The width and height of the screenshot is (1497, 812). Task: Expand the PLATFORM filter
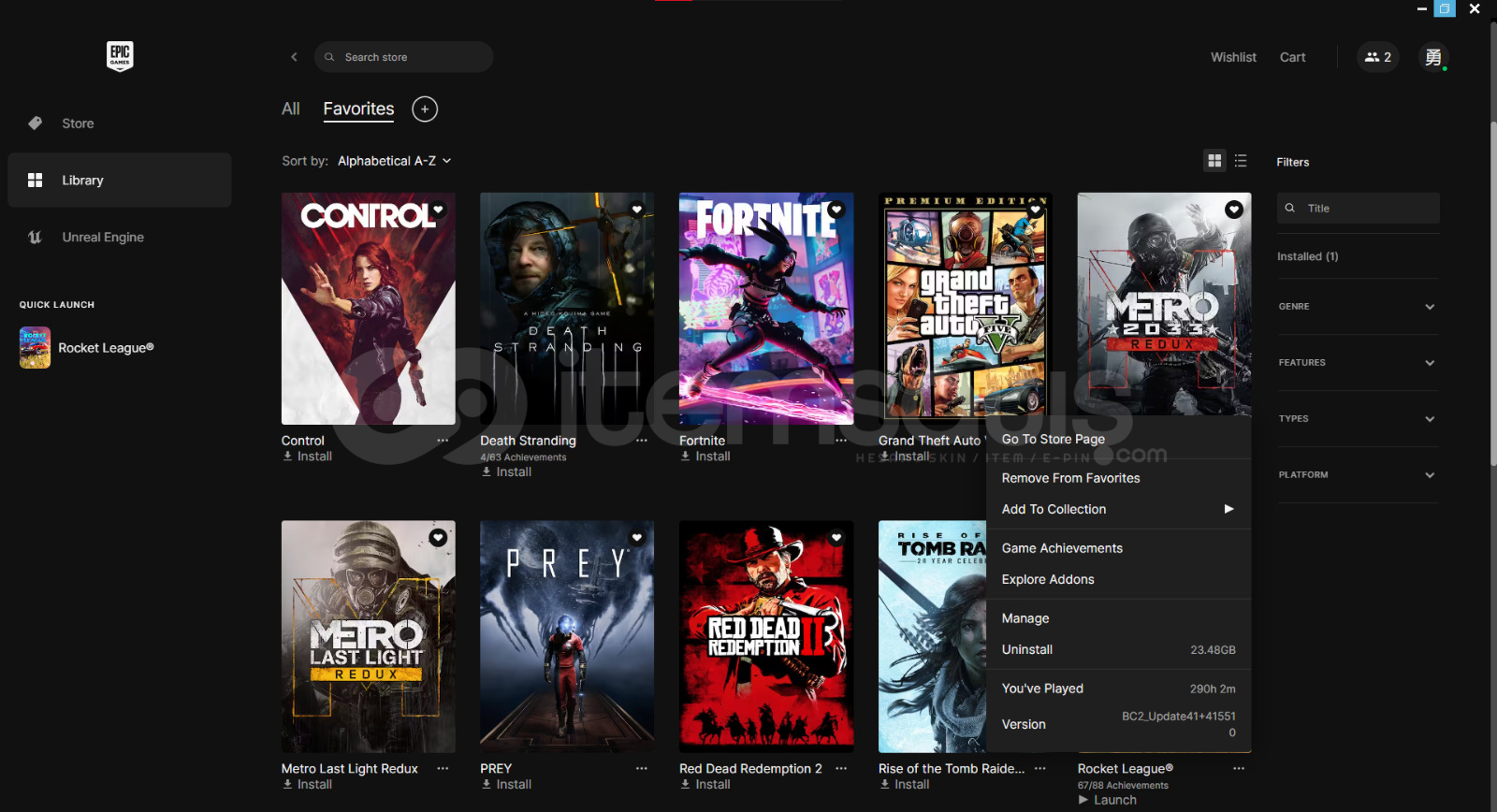pyautogui.click(x=1358, y=475)
